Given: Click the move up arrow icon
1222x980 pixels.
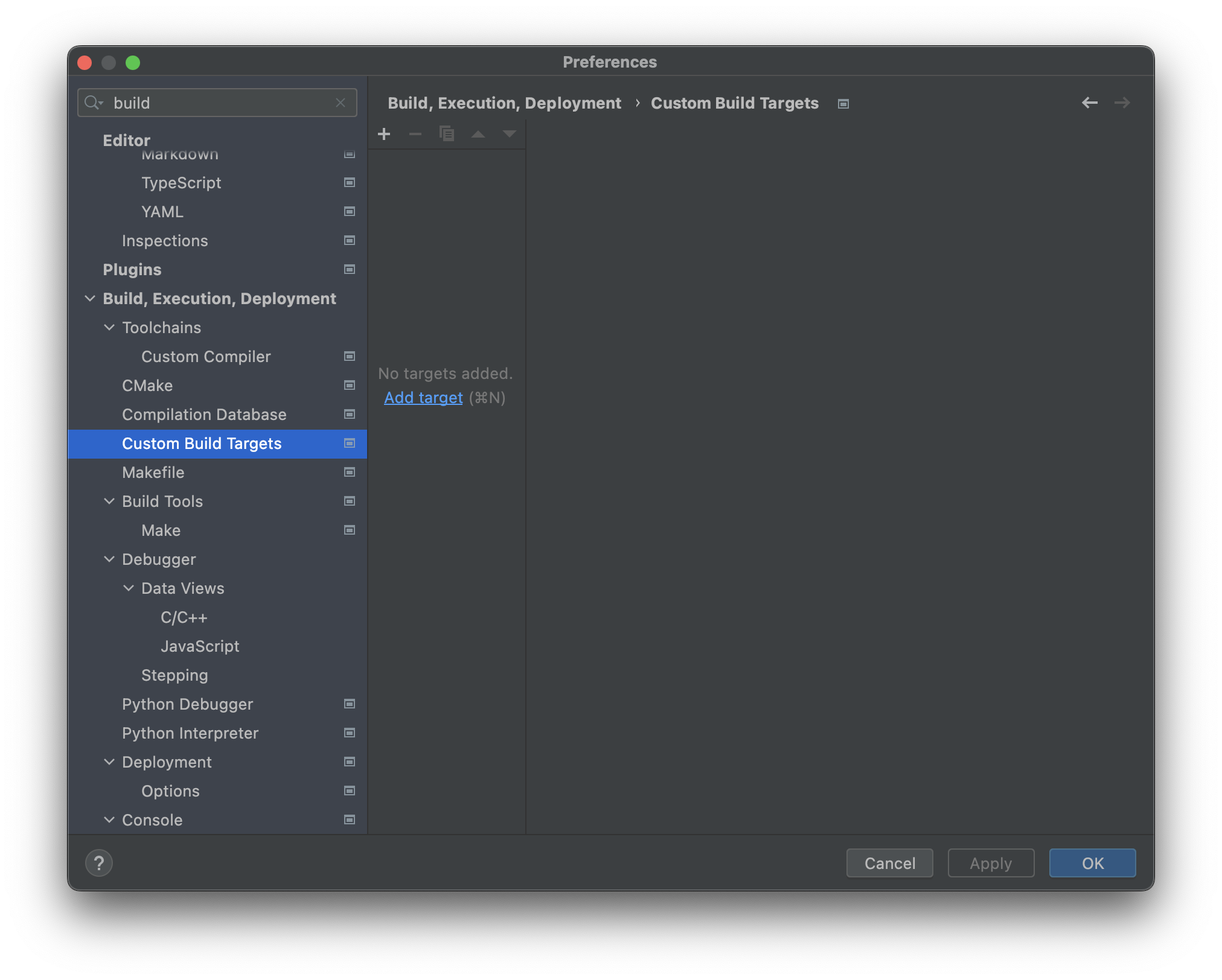Looking at the screenshot, I should 478,134.
